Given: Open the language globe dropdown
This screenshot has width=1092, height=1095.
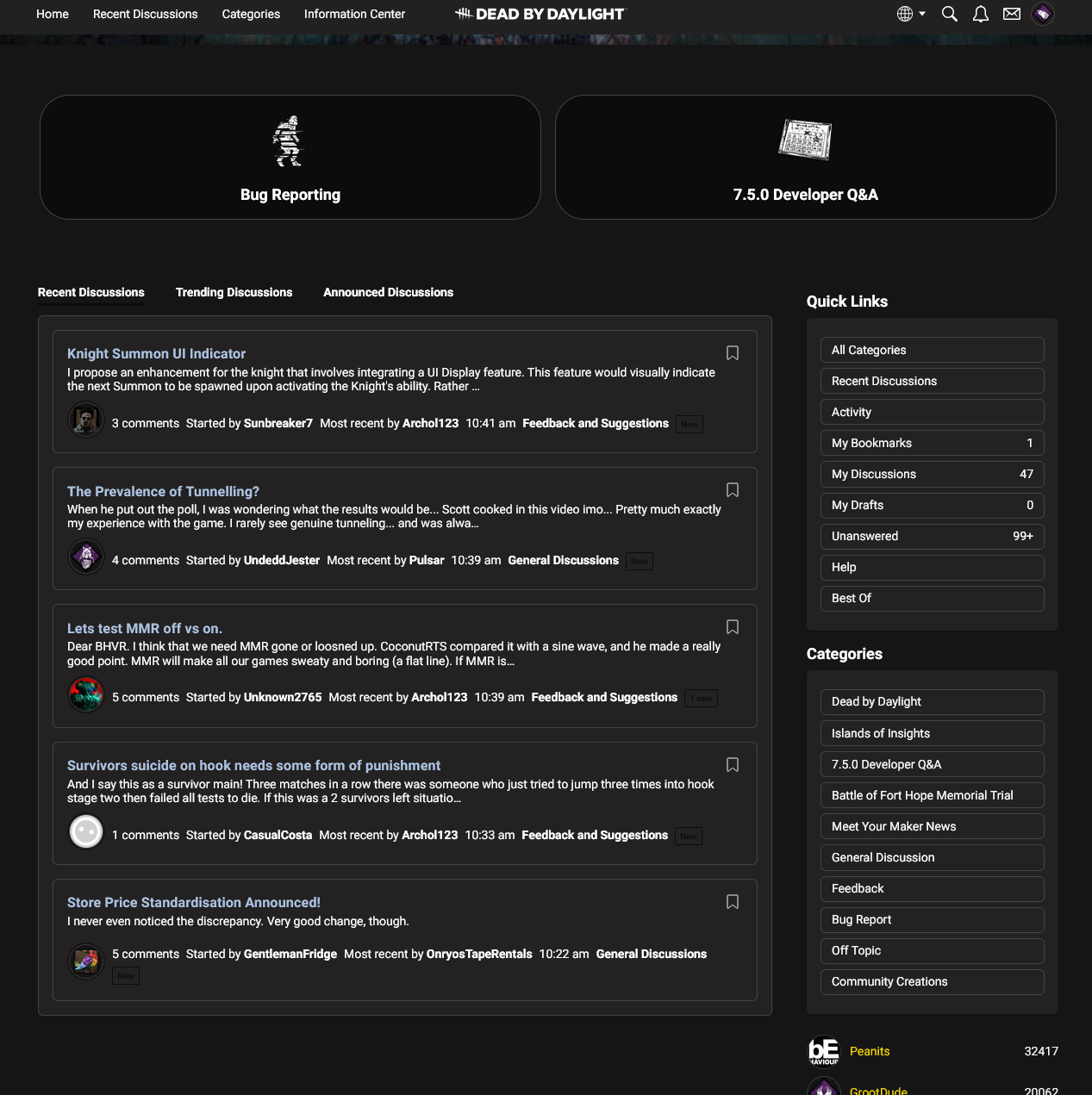Looking at the screenshot, I should point(911,14).
